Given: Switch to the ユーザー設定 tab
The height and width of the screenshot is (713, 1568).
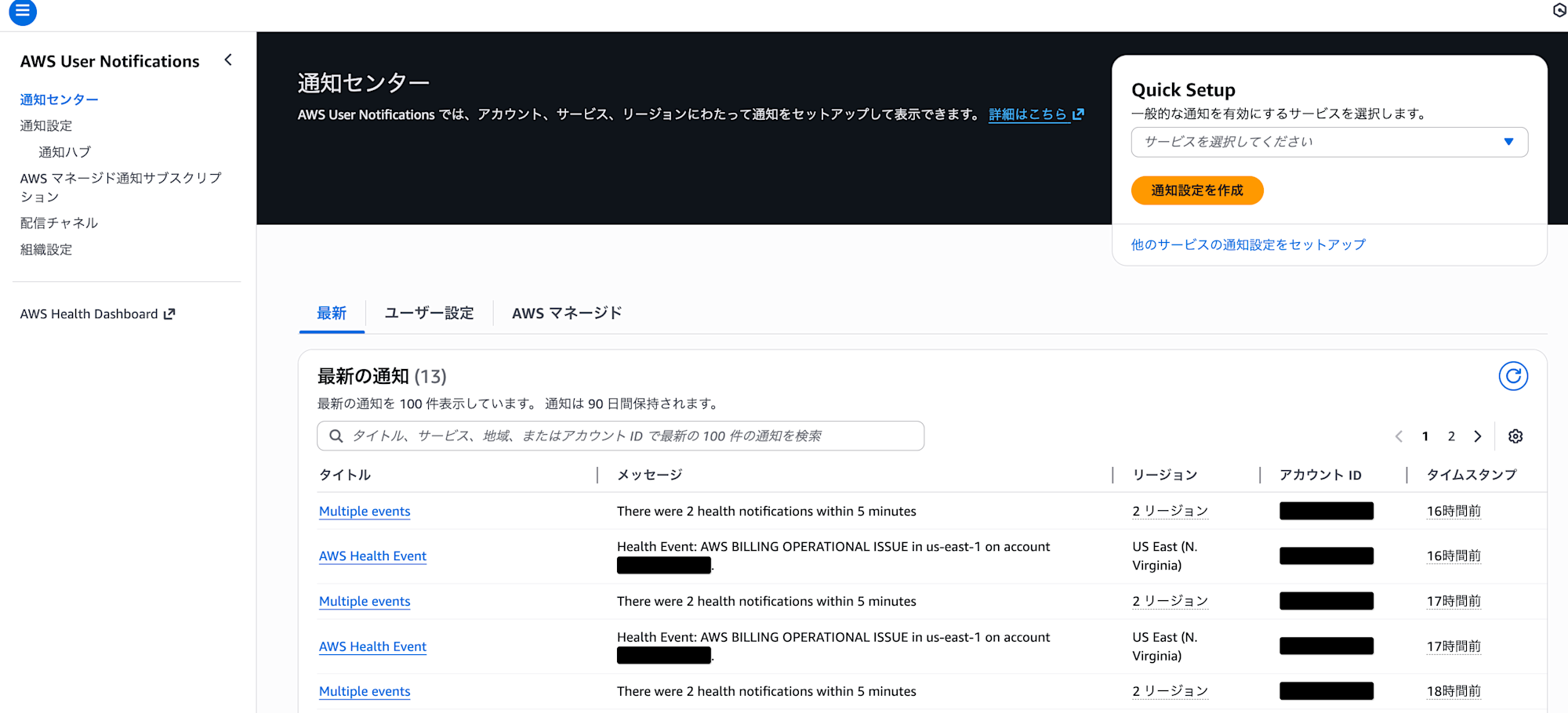Looking at the screenshot, I should pyautogui.click(x=428, y=313).
